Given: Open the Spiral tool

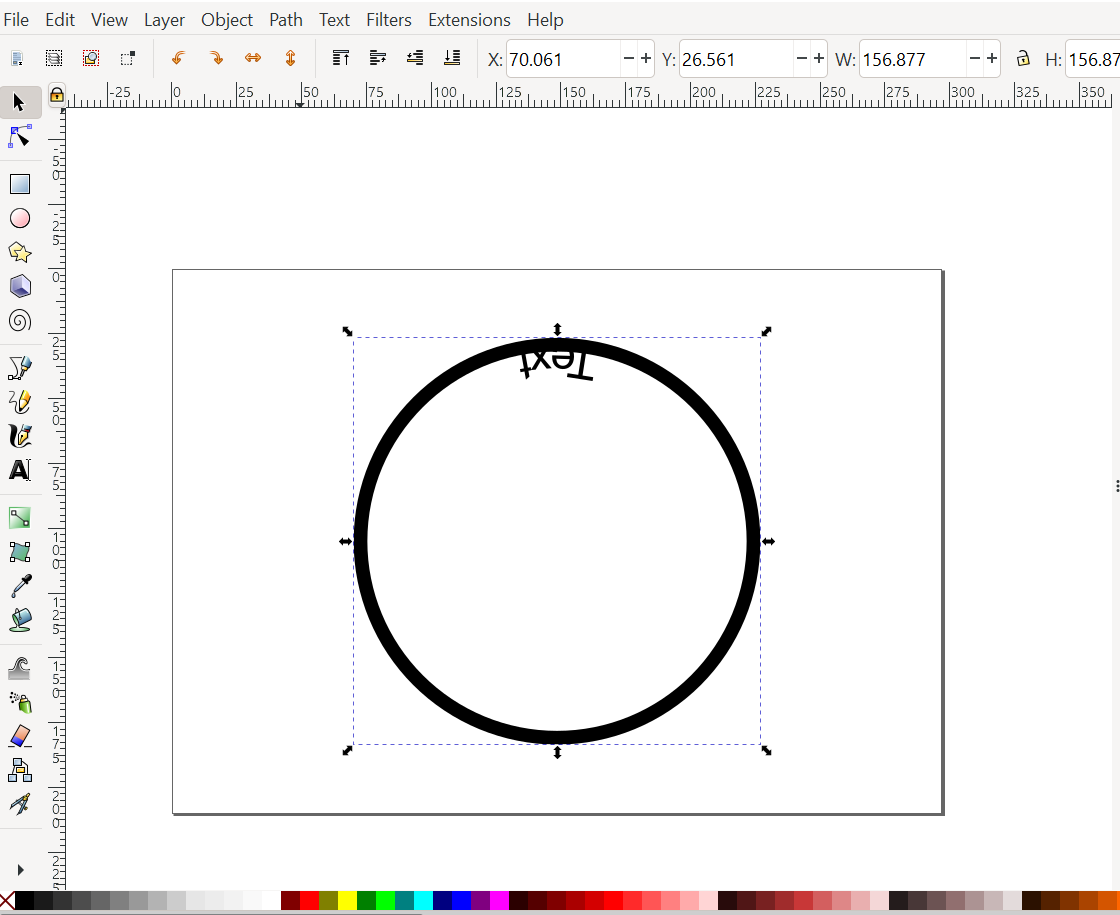Looking at the screenshot, I should 20,321.
